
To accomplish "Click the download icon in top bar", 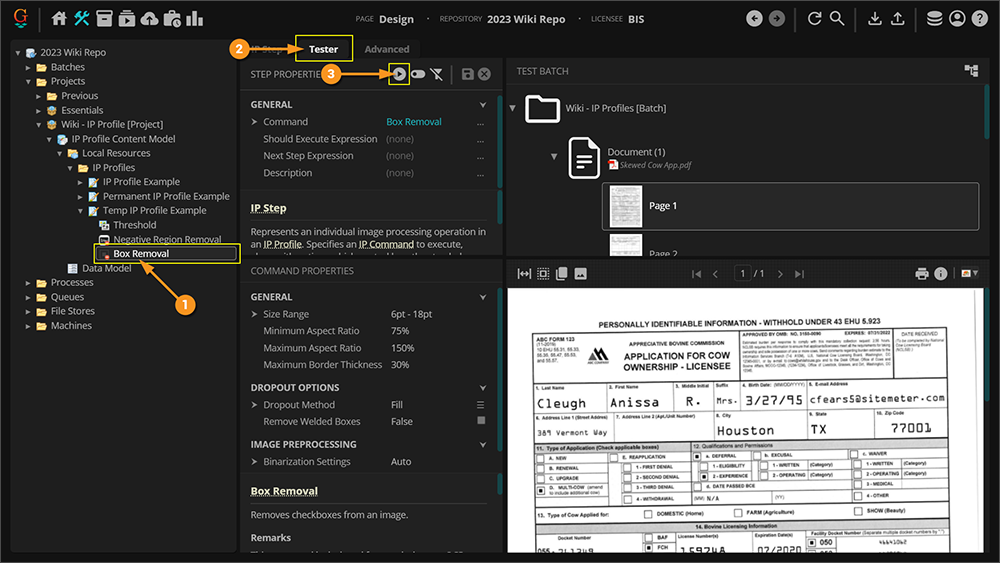I will (875, 18).
